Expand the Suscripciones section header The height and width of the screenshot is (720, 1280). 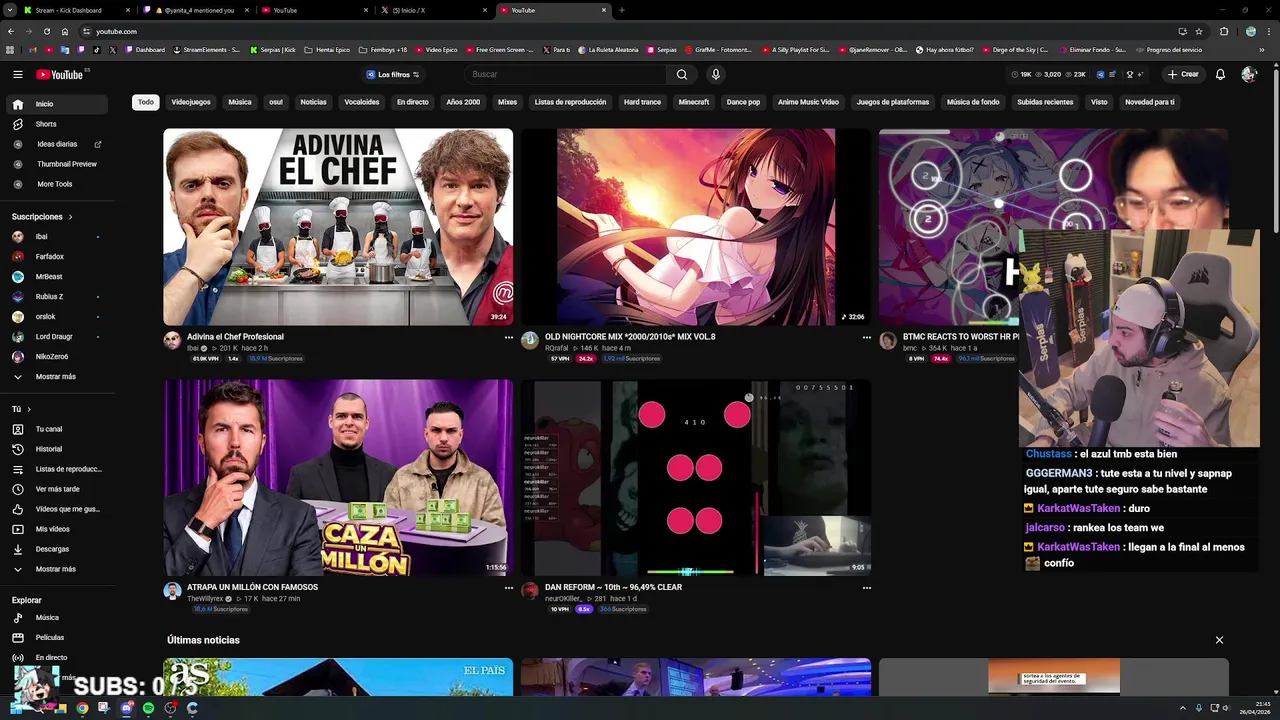pos(42,217)
